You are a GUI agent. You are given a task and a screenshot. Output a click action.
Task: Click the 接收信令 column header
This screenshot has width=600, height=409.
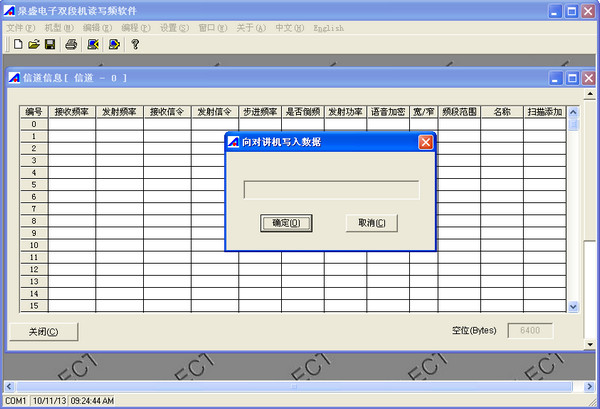click(x=167, y=112)
